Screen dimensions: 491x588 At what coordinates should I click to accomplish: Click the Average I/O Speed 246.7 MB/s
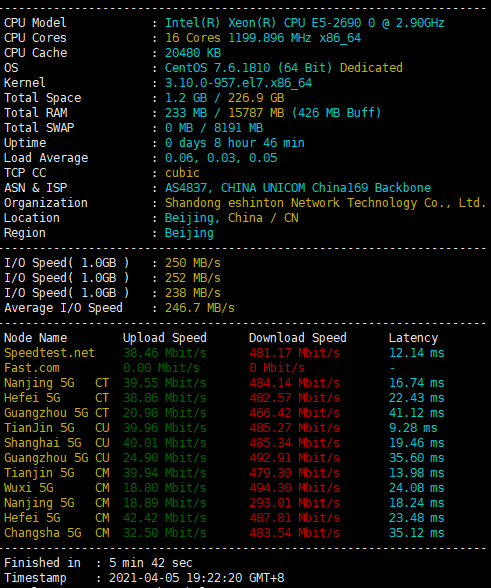click(200, 308)
